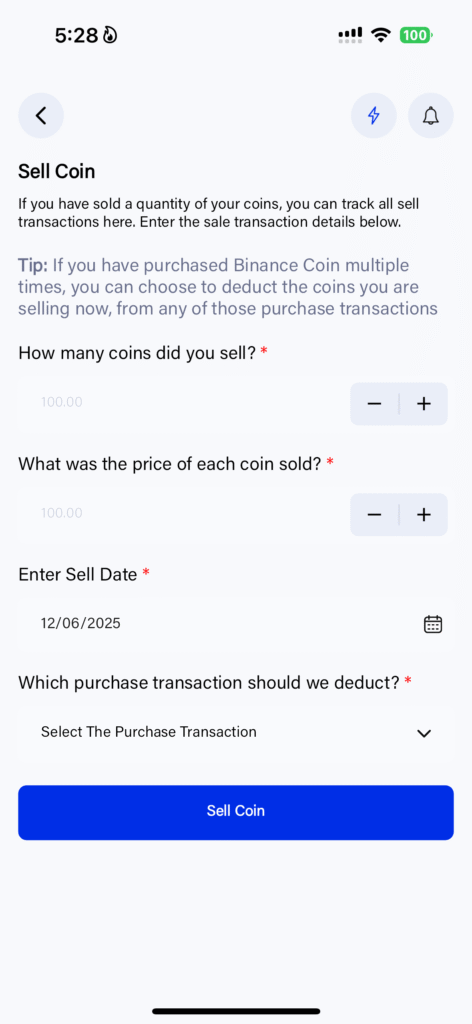Focus the price per coin field

[183, 514]
